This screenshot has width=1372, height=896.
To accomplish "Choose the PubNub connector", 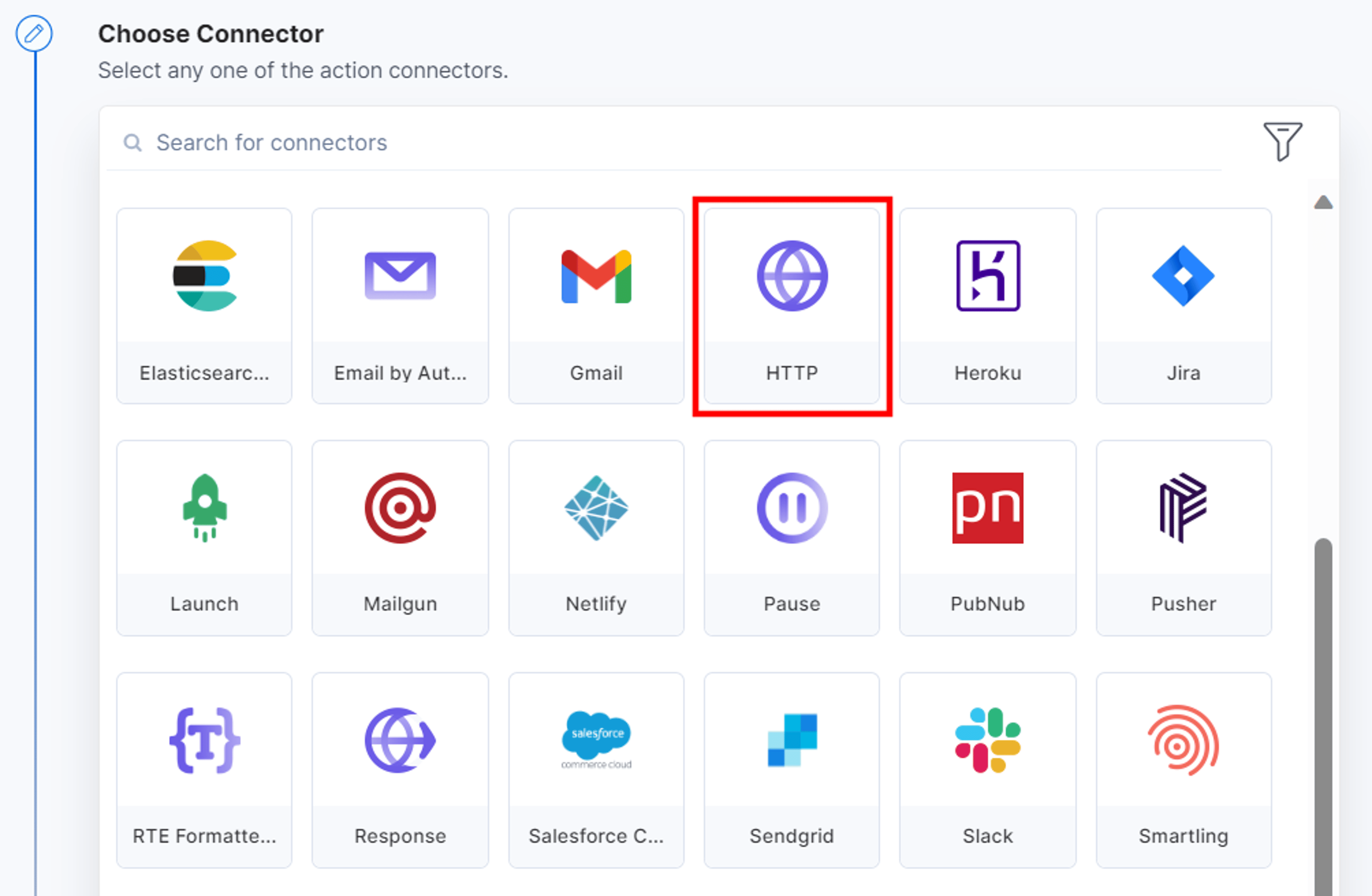I will click(988, 538).
